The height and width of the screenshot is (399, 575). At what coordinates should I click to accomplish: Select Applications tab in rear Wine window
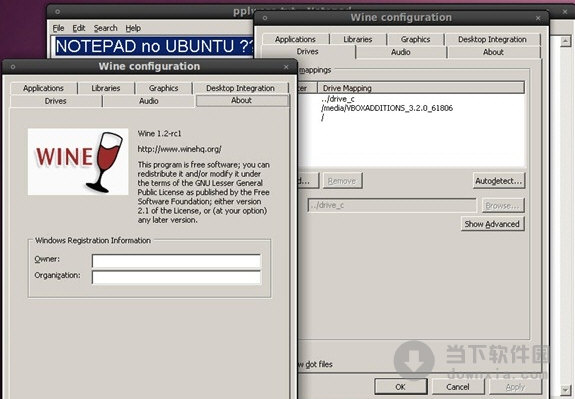(295, 39)
